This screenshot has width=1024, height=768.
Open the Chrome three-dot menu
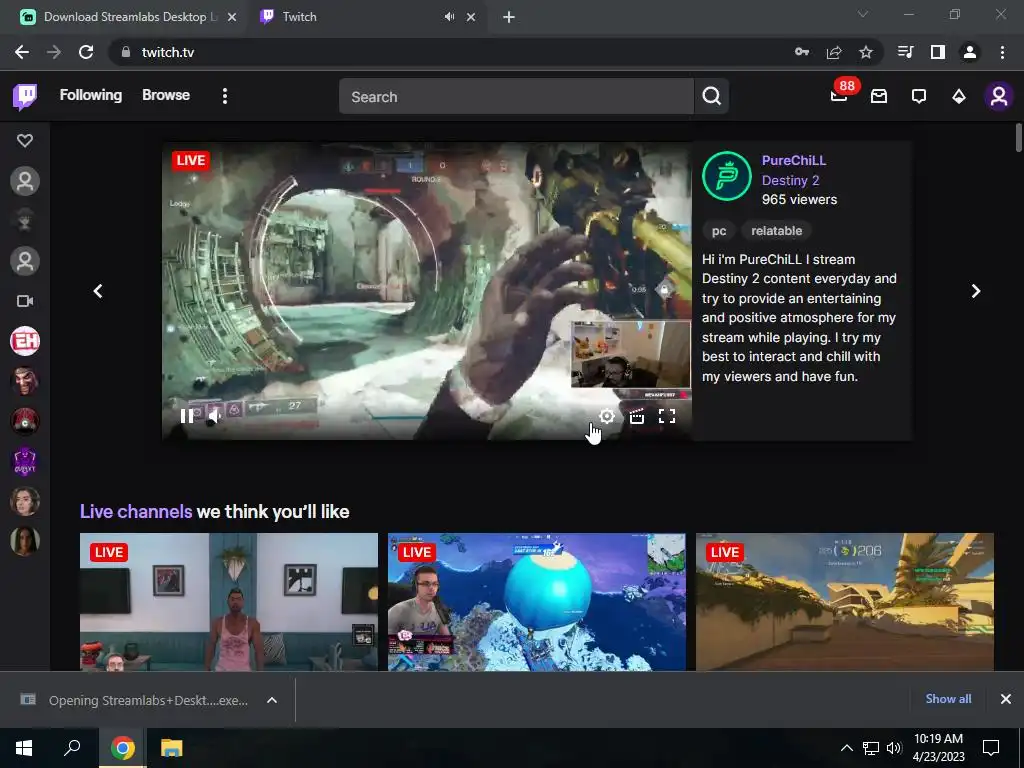click(x=1002, y=52)
